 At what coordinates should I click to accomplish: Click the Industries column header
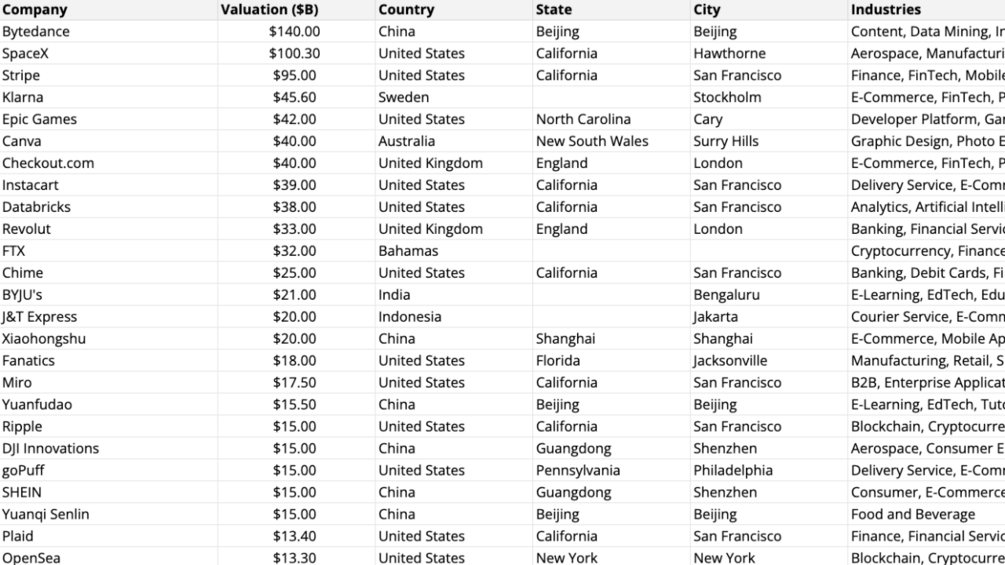pyautogui.click(x=926, y=10)
